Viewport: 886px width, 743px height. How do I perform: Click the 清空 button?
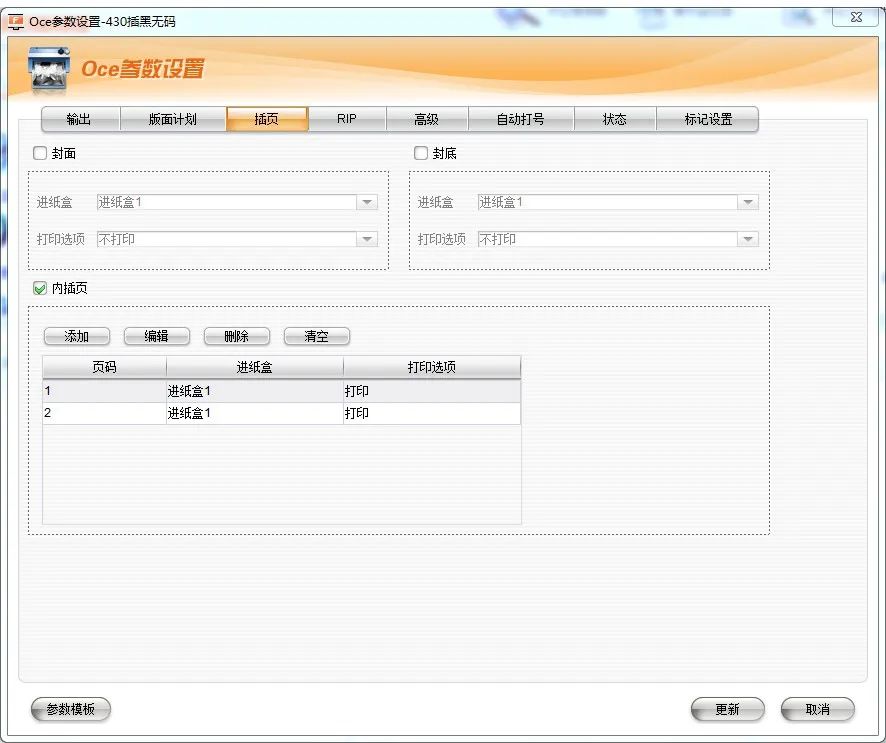pos(316,336)
